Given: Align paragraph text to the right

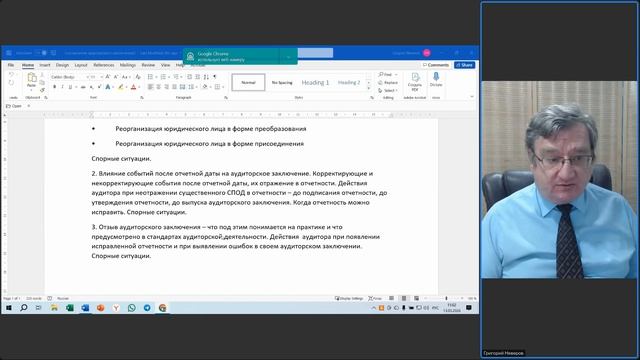Looking at the screenshot, I should coord(167,87).
